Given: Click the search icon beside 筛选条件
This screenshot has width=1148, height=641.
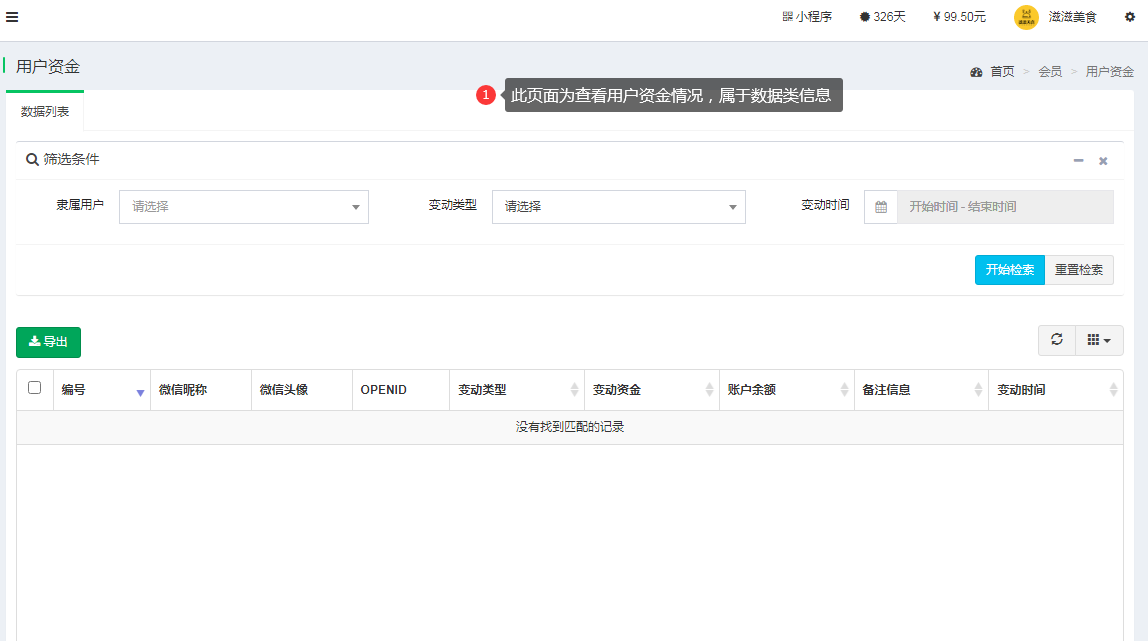Looking at the screenshot, I should tap(31, 160).
